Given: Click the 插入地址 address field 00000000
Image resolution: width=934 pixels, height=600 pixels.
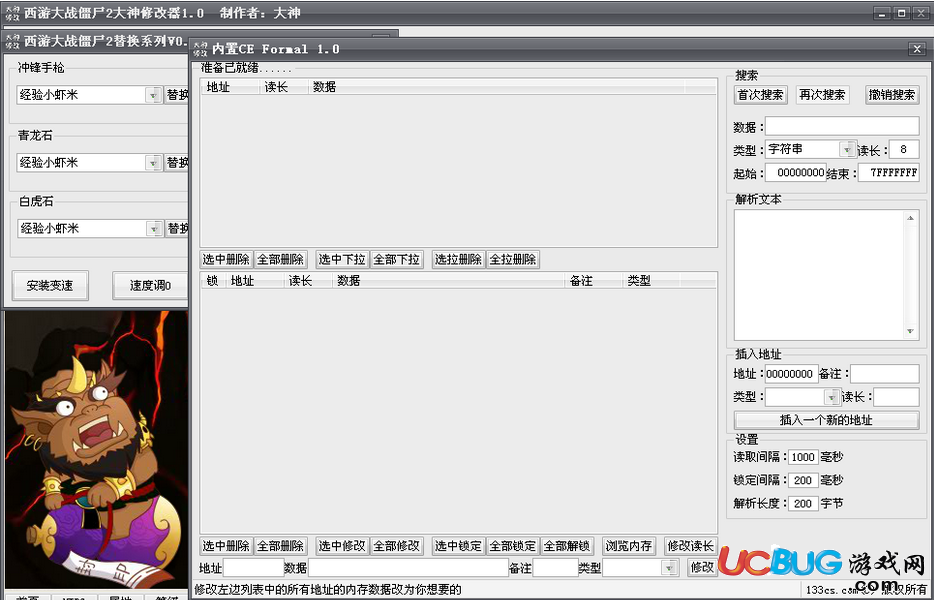Looking at the screenshot, I should 790,374.
